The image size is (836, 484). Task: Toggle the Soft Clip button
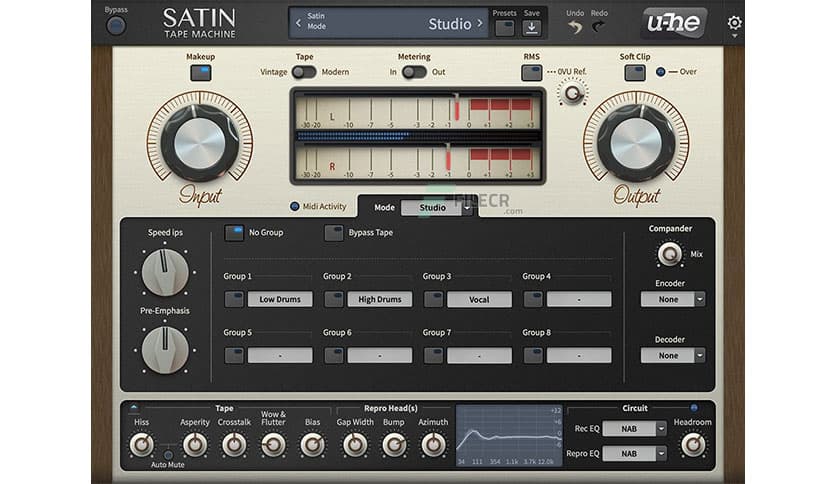coord(635,73)
